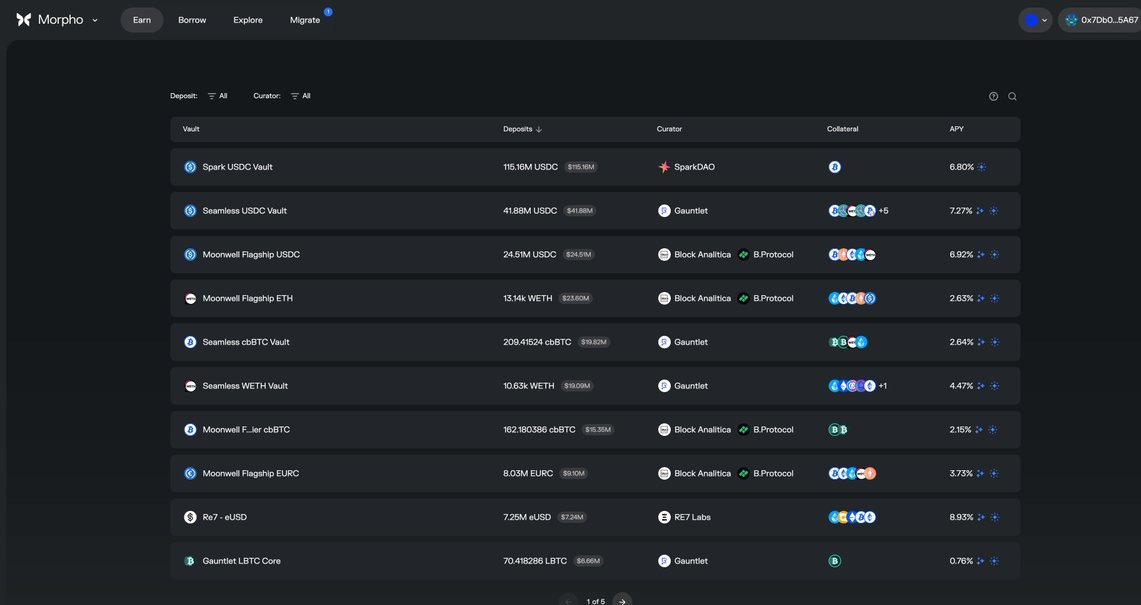The width and height of the screenshot is (1141, 605).
Task: Open the Seamless USDC Vault row
Action: click(x=595, y=210)
